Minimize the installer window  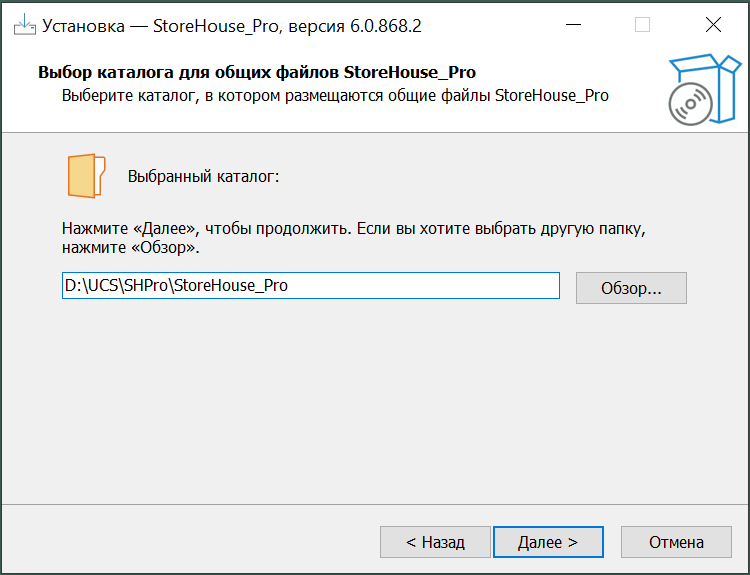point(572,25)
